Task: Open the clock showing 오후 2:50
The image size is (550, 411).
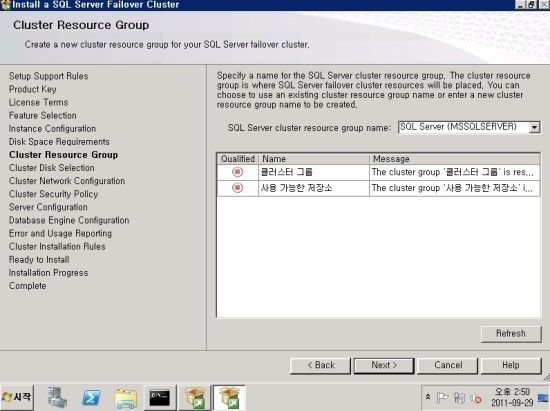Action: pyautogui.click(x=512, y=397)
